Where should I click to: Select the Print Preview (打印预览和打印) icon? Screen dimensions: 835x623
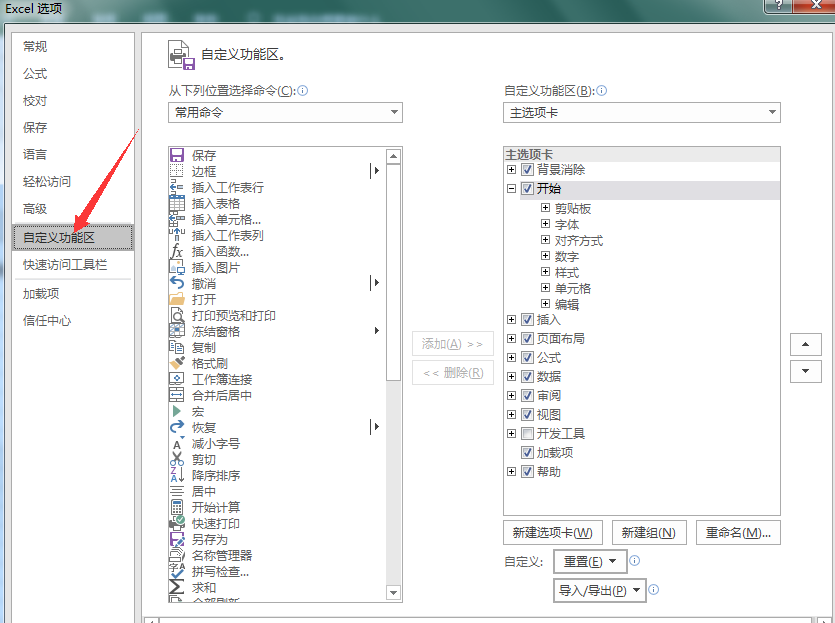[x=177, y=315]
